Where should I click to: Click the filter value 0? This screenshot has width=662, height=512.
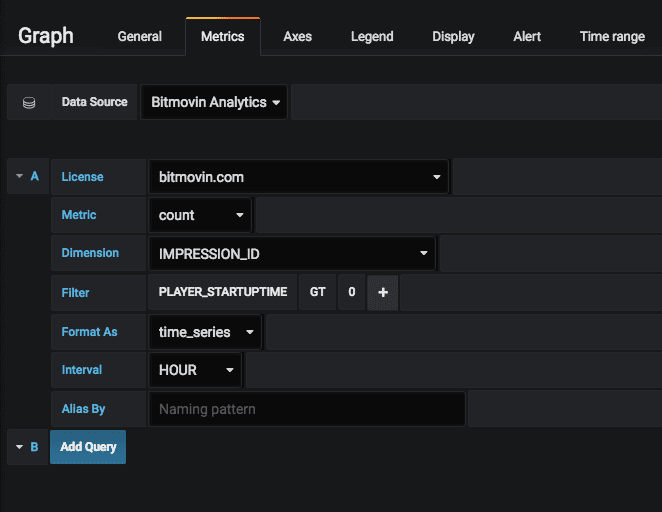point(352,292)
